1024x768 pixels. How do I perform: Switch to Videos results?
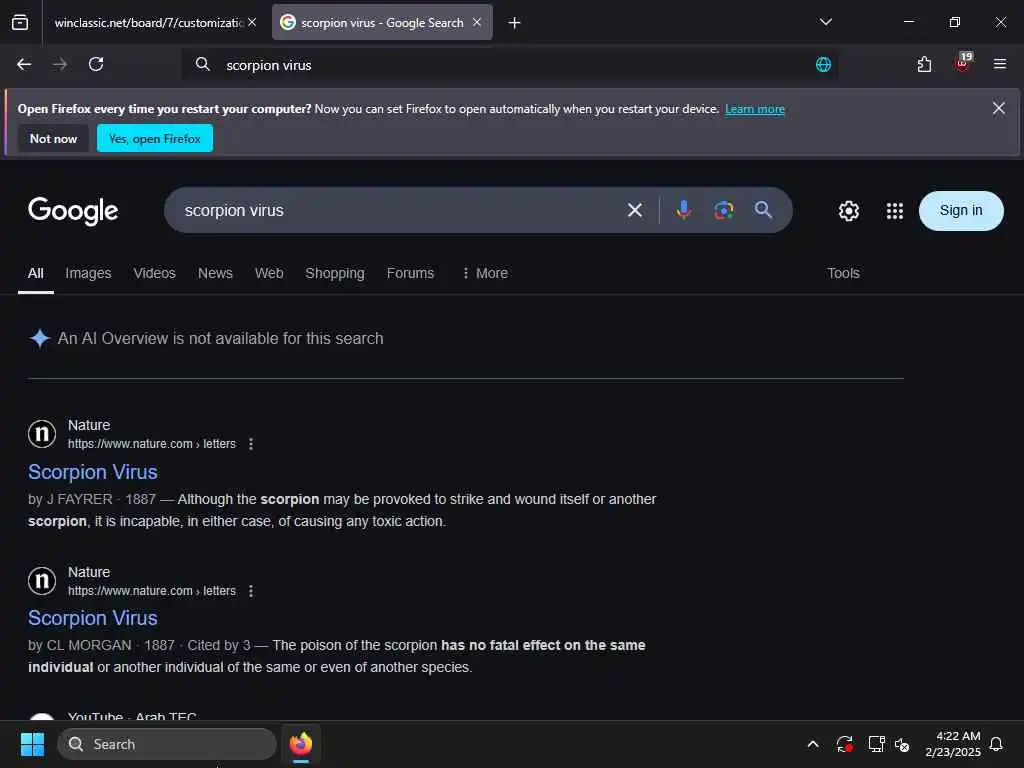(154, 273)
